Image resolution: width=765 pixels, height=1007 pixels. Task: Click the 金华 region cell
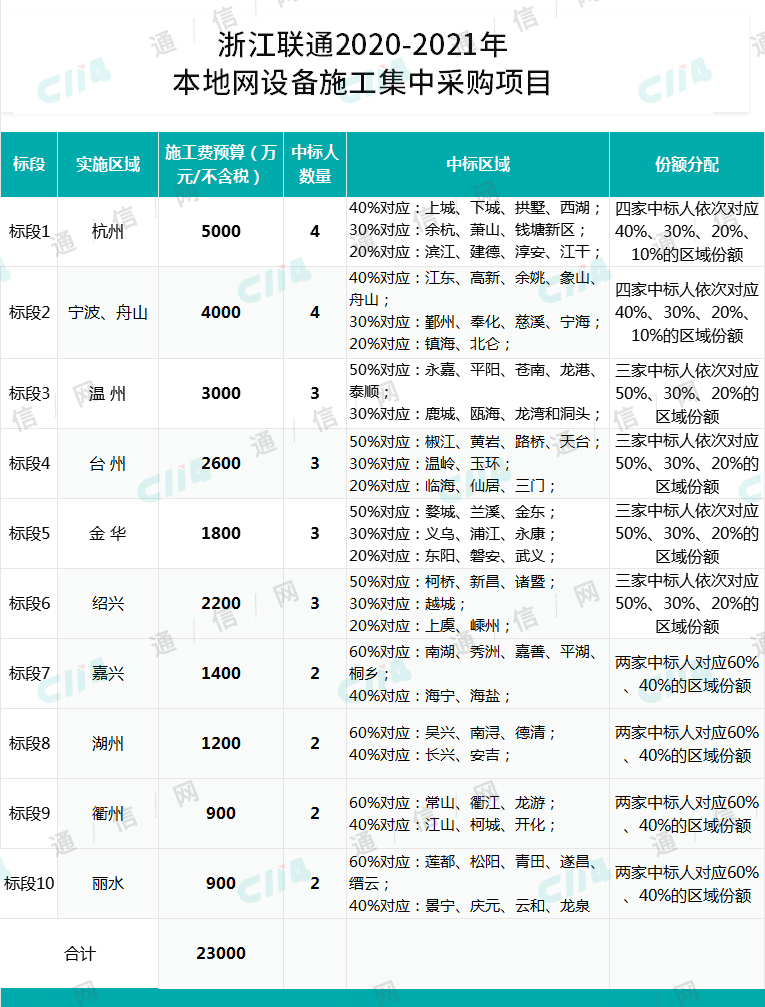coord(108,533)
